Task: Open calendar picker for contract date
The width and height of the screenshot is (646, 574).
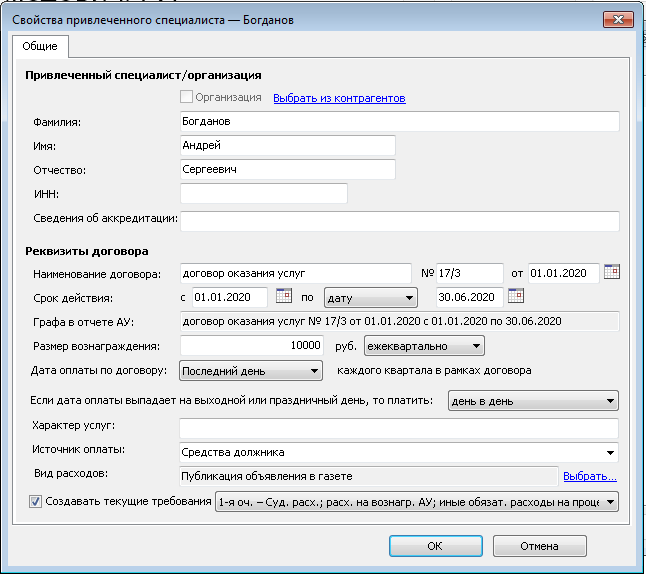Action: click(x=612, y=272)
